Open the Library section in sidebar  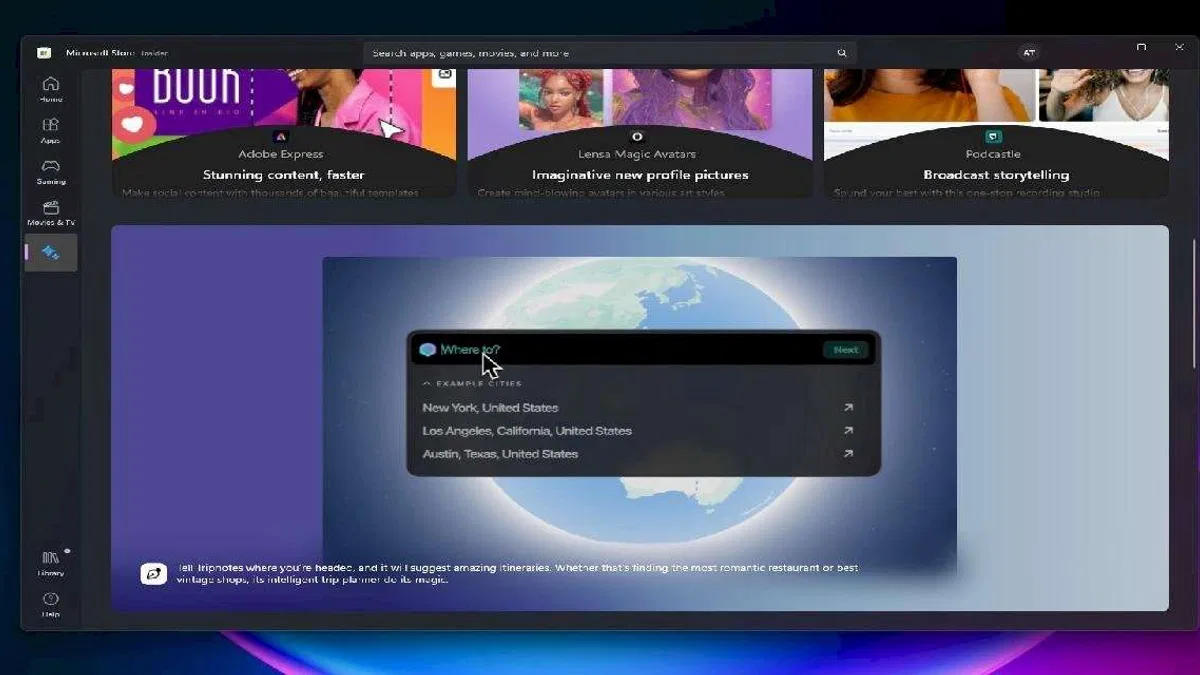[x=50, y=562]
